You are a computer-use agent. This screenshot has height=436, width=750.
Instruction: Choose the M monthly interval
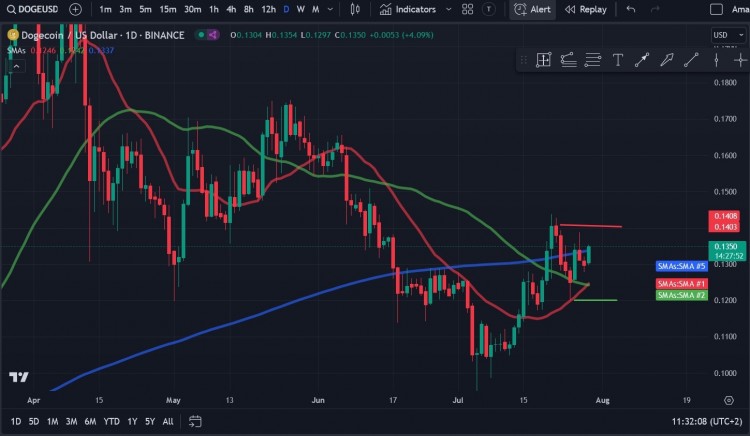click(x=316, y=9)
